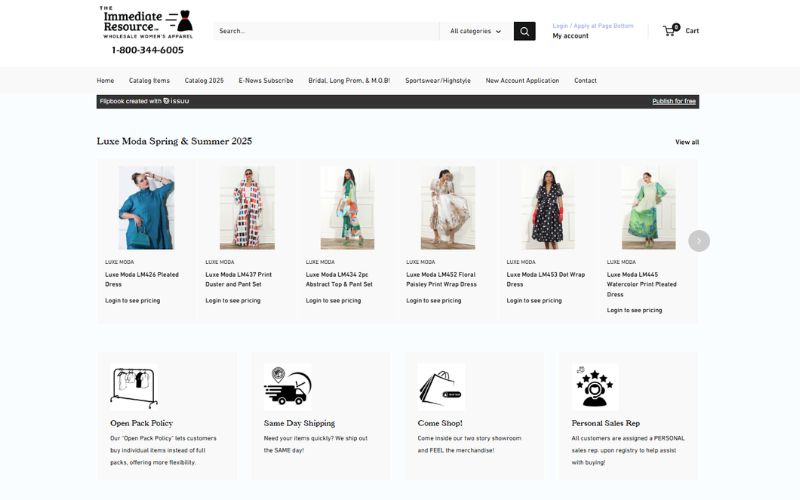Click Login / Apply at Page Bottom link
The image size is (800, 500).
(x=593, y=26)
